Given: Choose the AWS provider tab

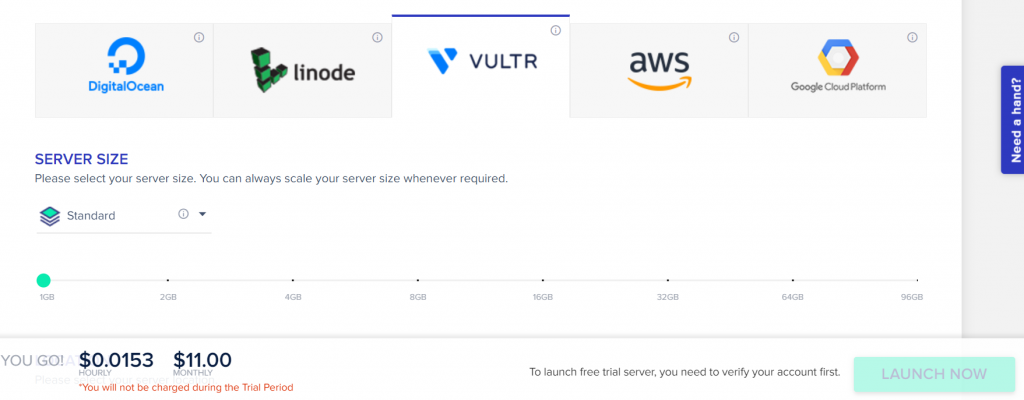Looking at the screenshot, I should 659,71.
